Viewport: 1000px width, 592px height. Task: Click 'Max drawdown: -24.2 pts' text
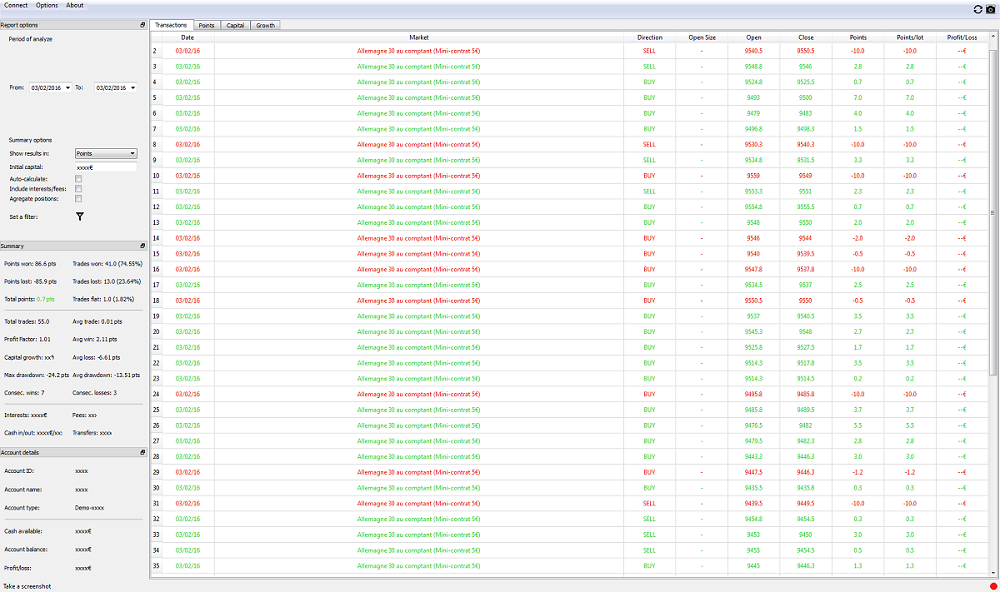pyautogui.click(x=36, y=375)
